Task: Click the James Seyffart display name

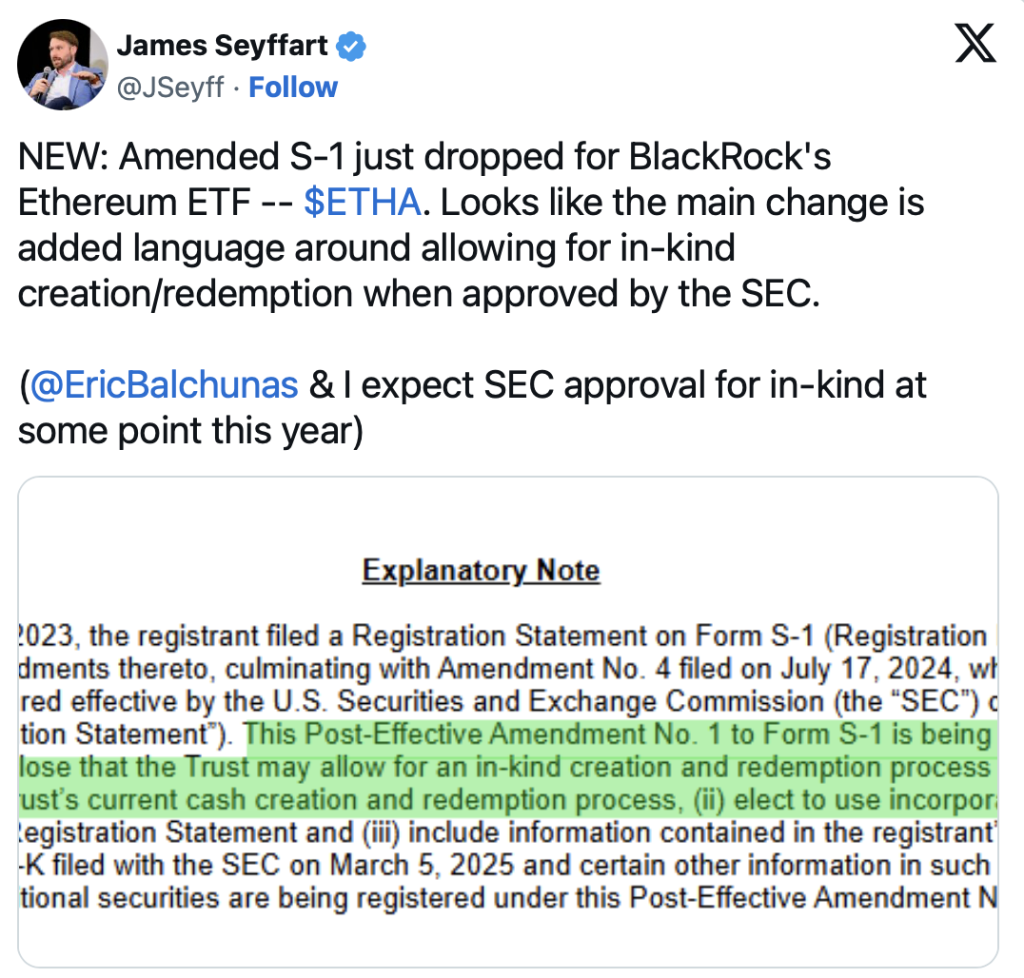Action: (222, 46)
